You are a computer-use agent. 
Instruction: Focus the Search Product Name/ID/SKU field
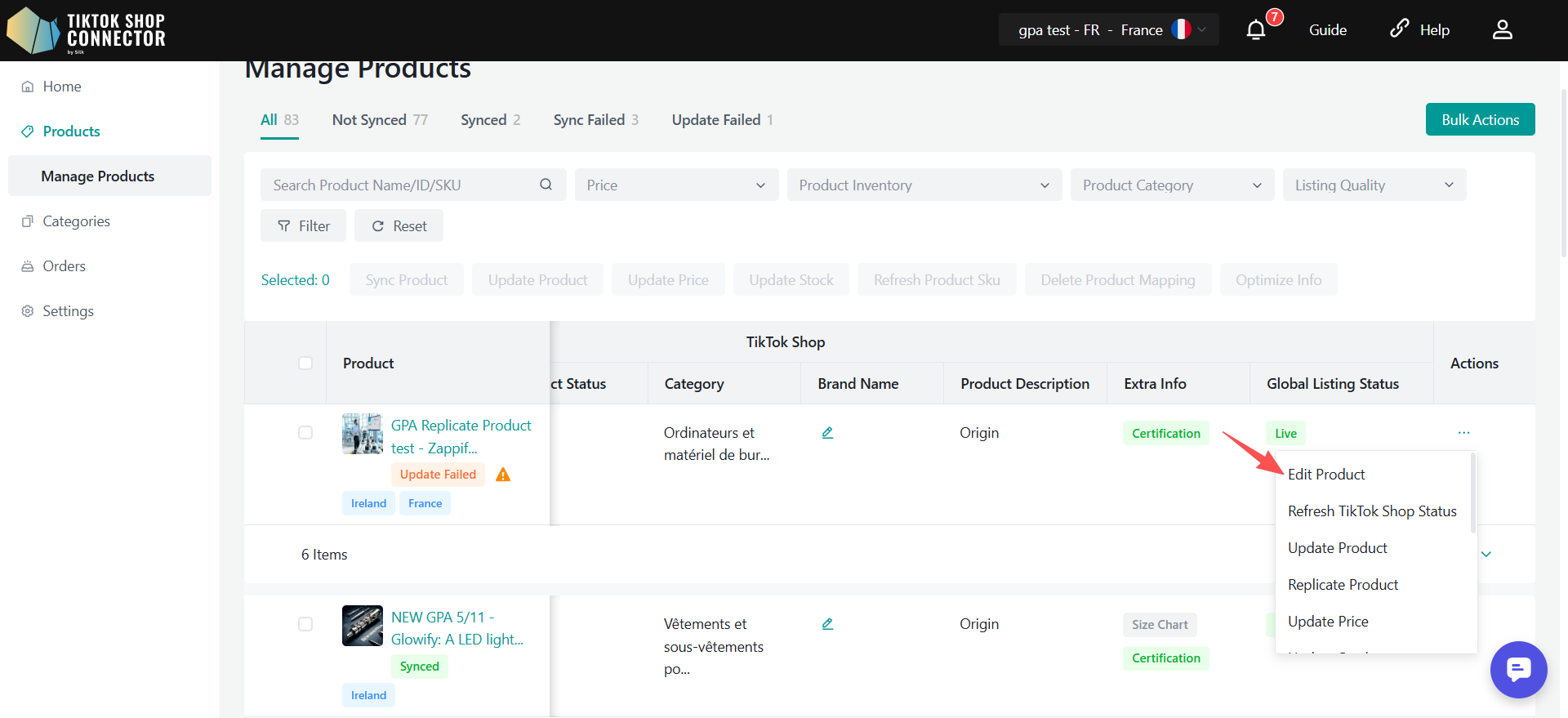click(413, 185)
